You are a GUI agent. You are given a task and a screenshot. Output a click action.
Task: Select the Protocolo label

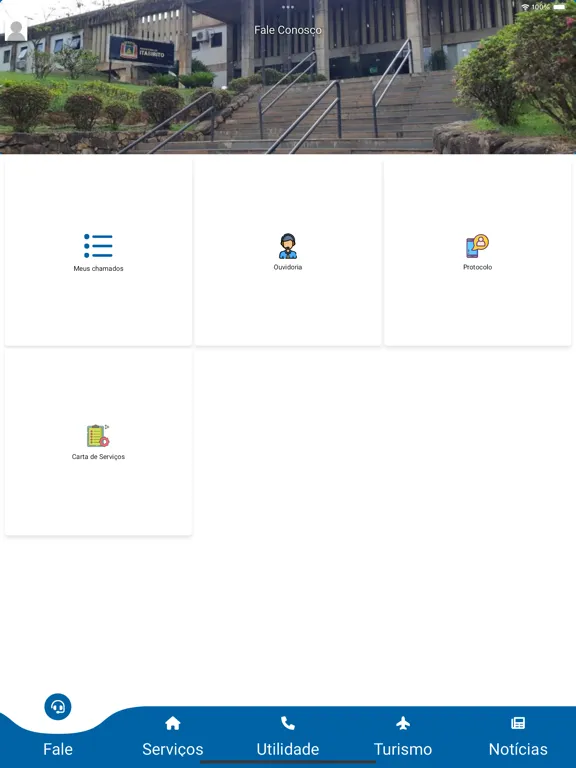coord(477,267)
